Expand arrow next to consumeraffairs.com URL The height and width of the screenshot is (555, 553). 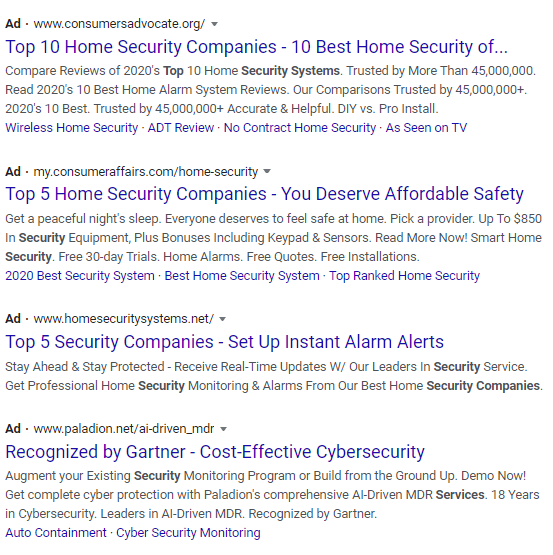tap(267, 172)
